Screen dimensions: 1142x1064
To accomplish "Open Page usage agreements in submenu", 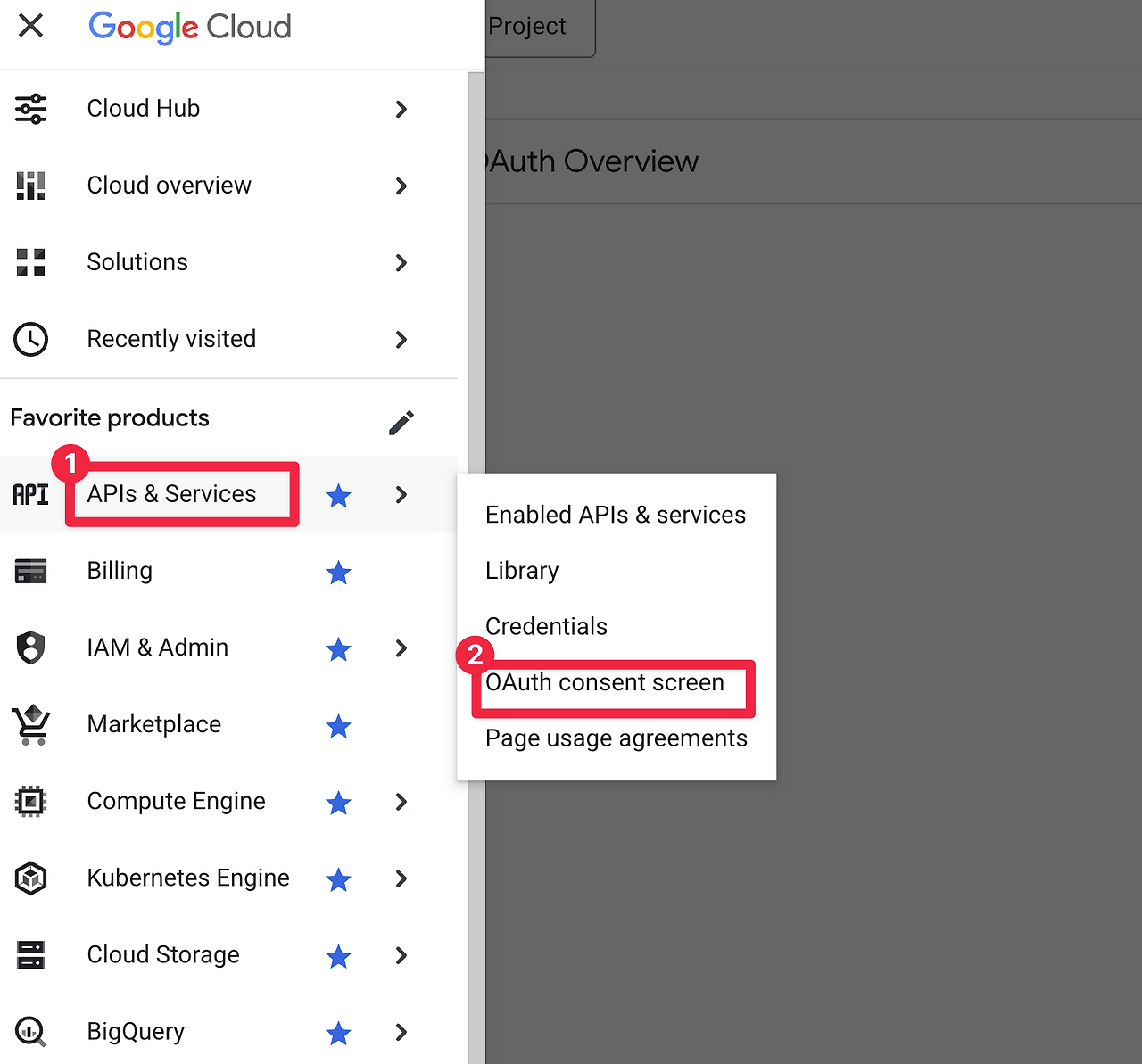I will 617,738.
